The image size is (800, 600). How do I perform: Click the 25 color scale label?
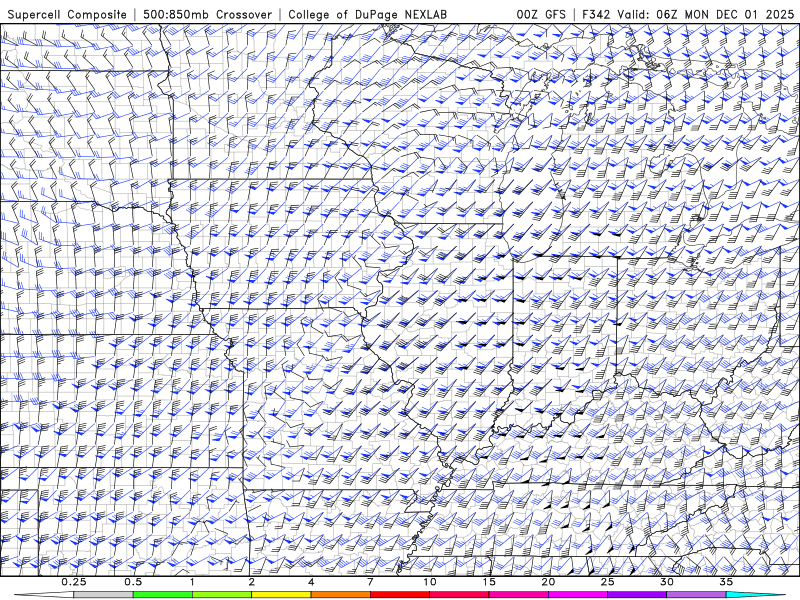coord(607,582)
